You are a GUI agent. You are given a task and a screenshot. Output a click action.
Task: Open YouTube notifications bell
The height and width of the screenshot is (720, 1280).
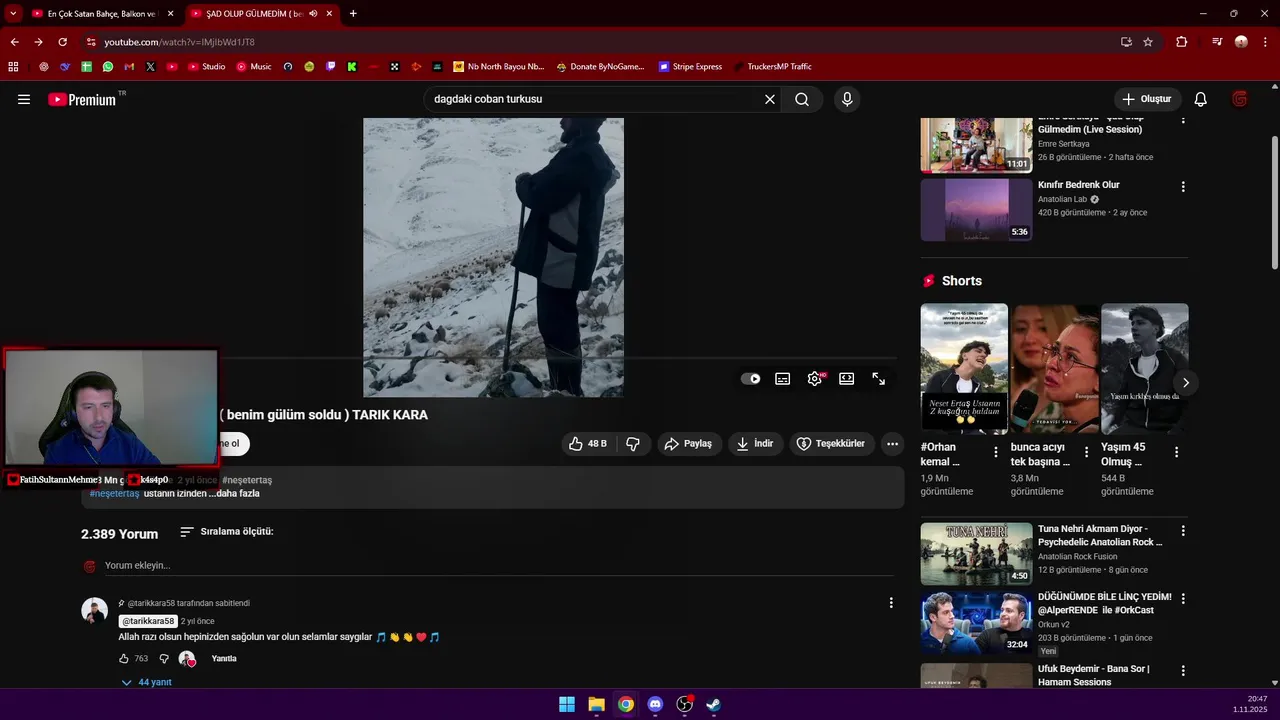1201,99
